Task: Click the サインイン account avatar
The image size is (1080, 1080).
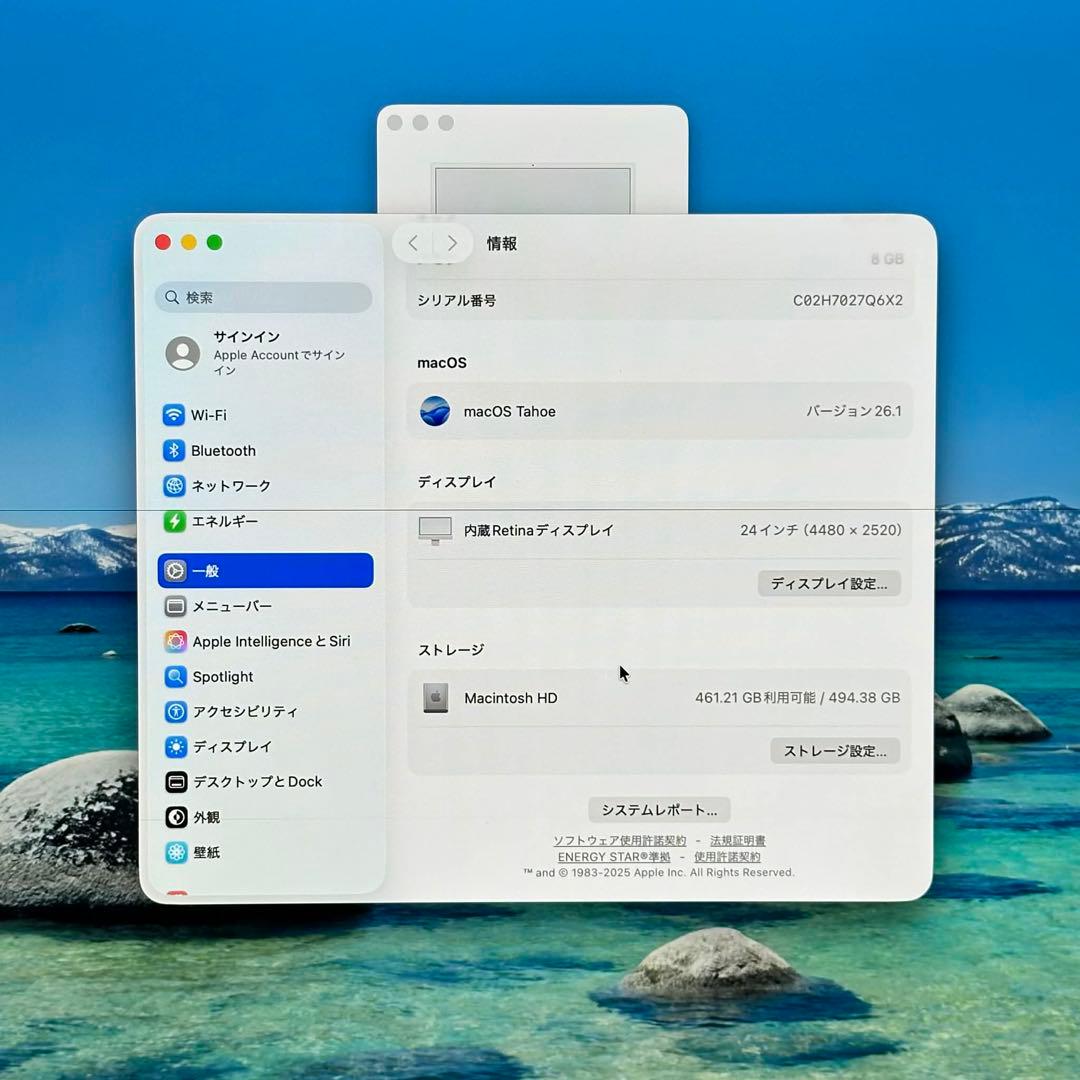Action: 183,353
